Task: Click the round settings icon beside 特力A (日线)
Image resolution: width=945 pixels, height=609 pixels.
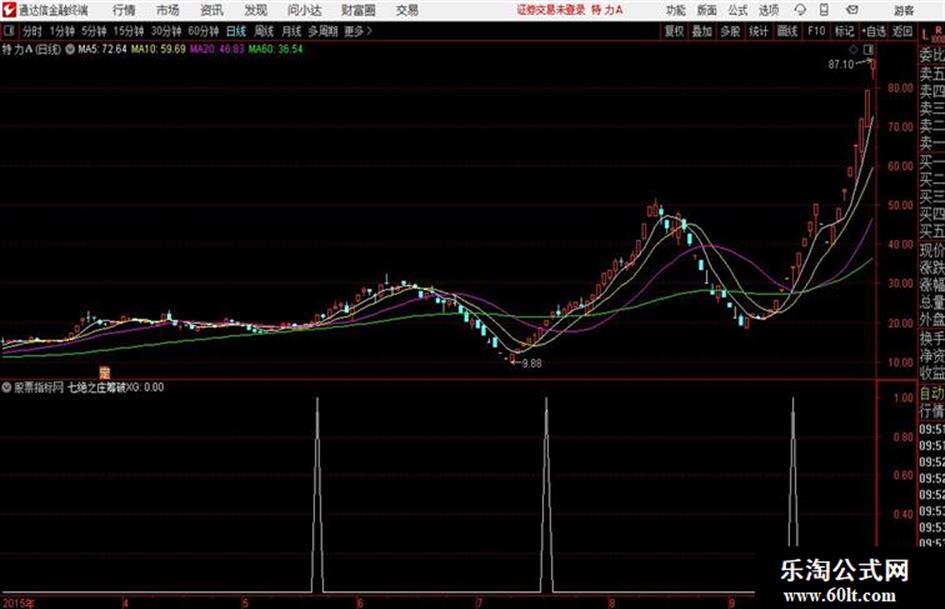Action: coord(70,49)
